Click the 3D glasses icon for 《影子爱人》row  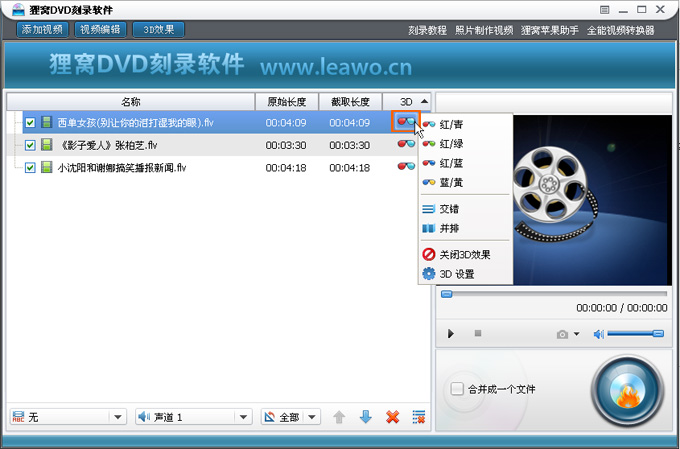406,144
